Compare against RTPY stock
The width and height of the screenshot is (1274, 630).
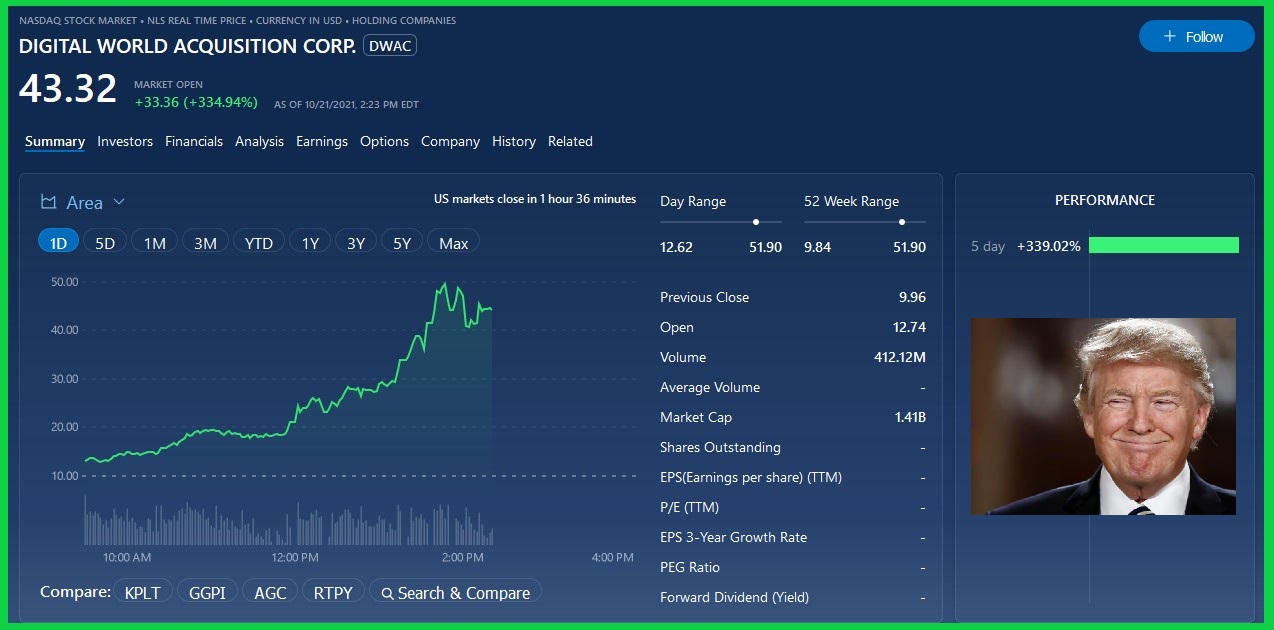(333, 593)
